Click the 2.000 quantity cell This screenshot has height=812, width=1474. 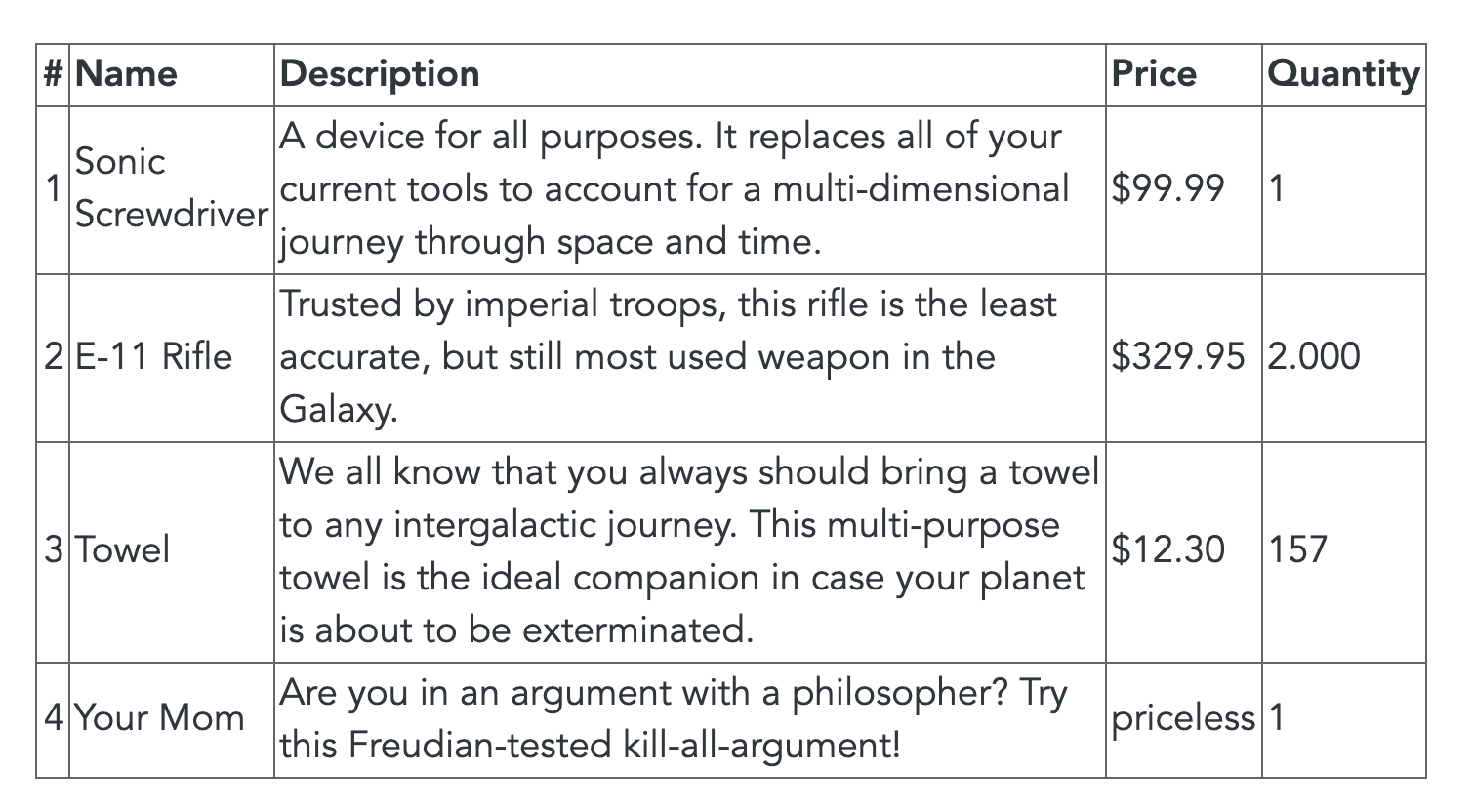[x=1314, y=356]
